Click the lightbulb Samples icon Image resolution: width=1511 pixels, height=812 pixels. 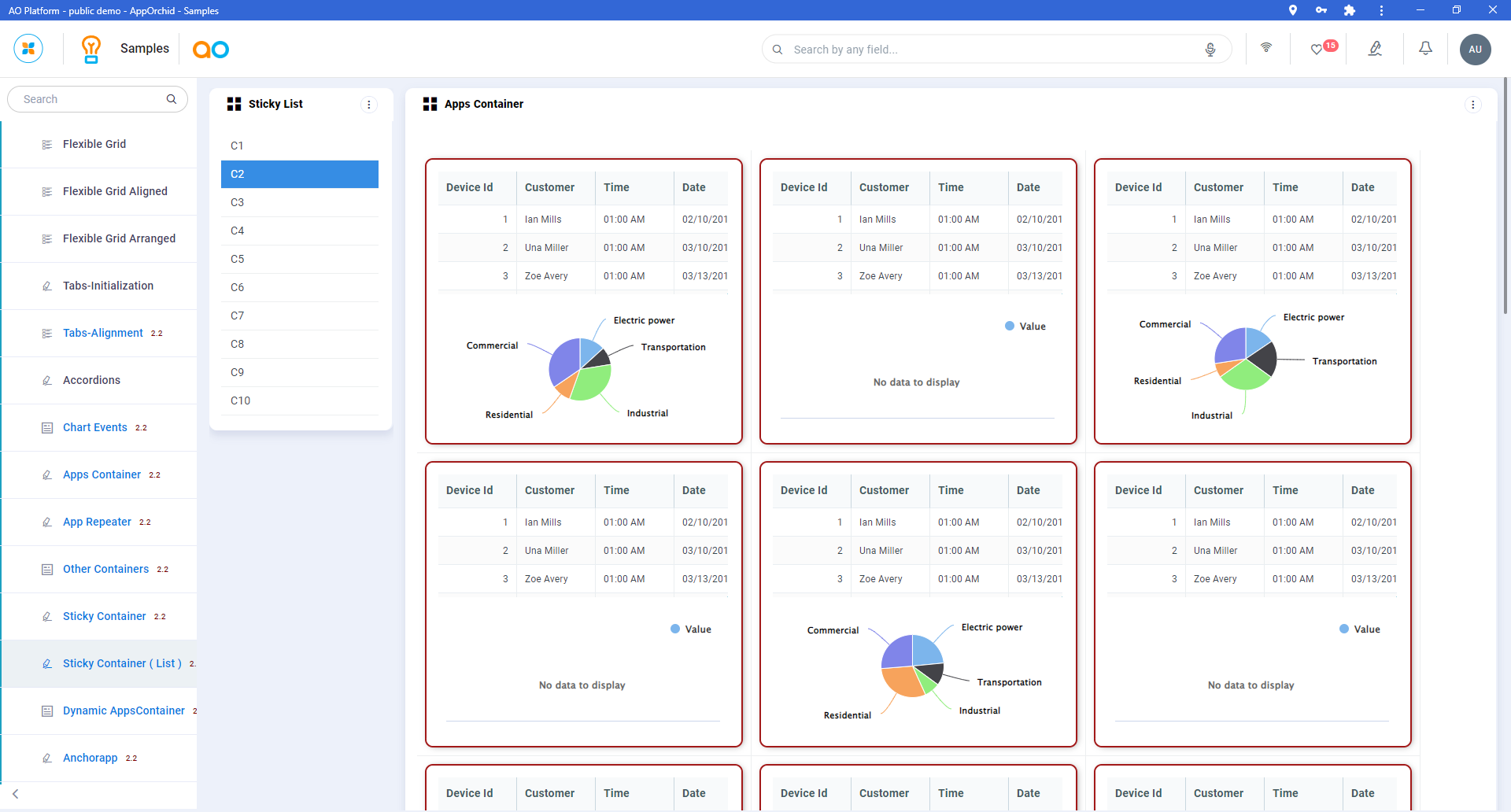point(91,49)
